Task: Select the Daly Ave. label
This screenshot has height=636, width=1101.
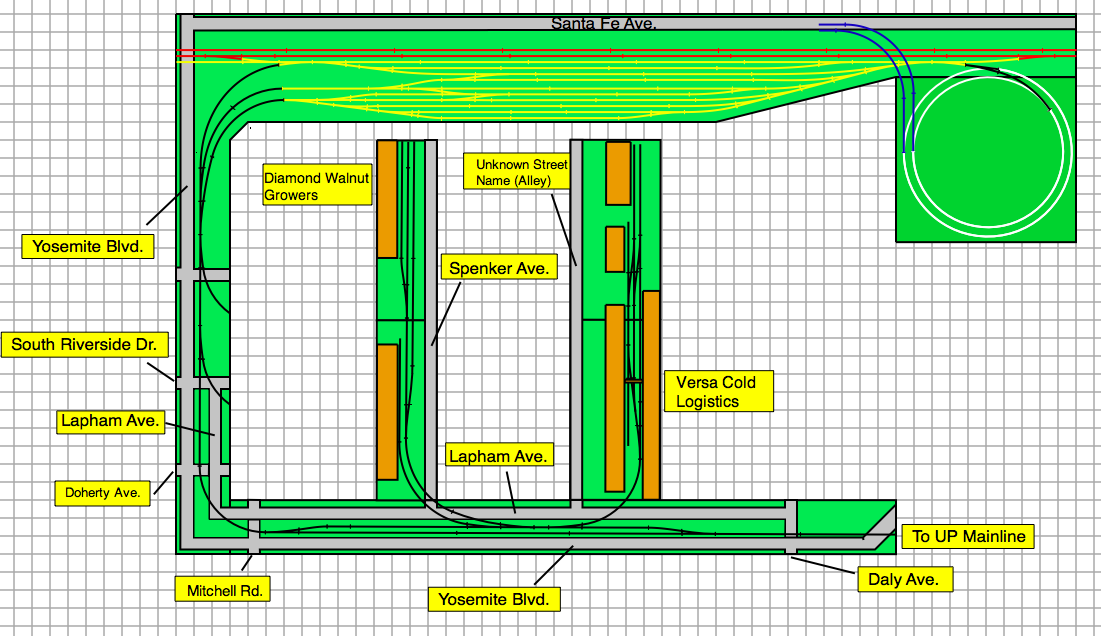Action: click(904, 579)
